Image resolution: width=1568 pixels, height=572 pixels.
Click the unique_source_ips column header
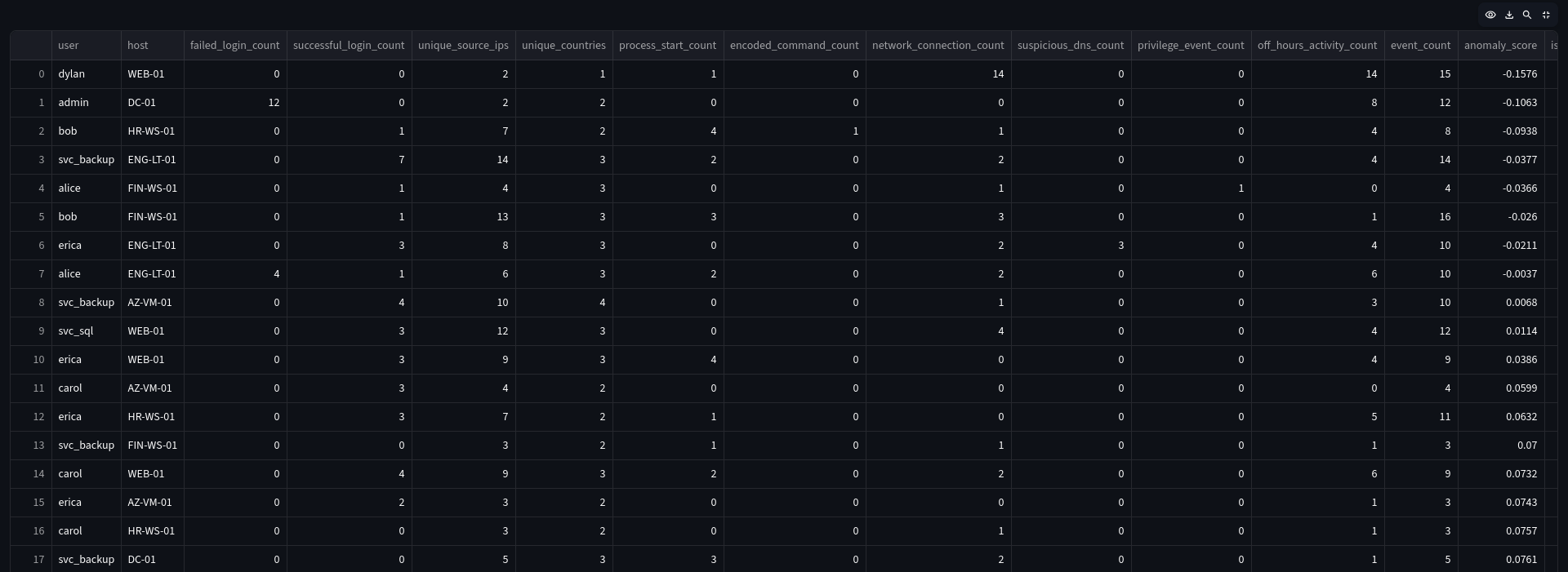click(464, 46)
